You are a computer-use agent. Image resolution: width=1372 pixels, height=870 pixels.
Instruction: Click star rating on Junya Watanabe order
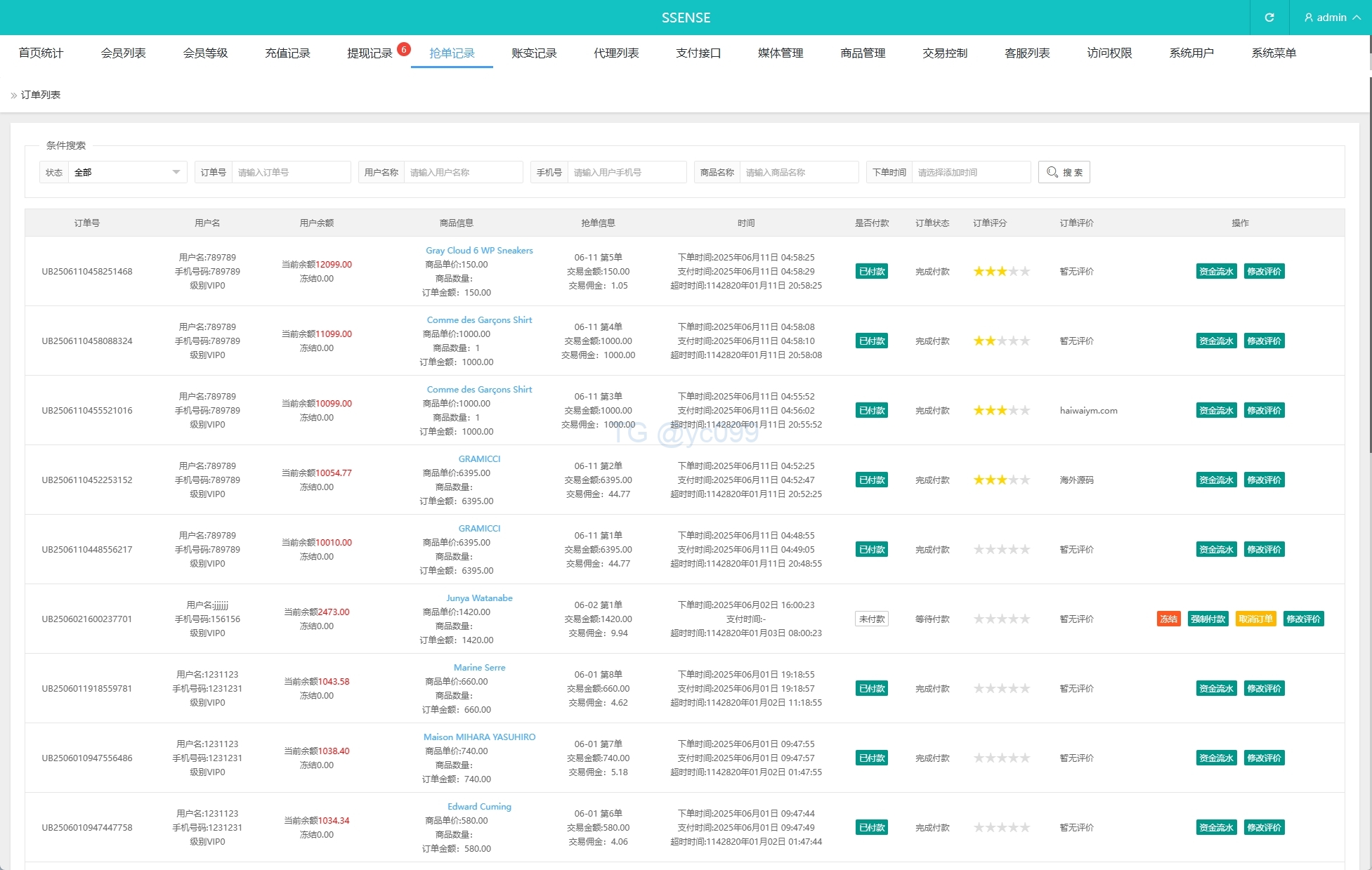[x=1001, y=619]
